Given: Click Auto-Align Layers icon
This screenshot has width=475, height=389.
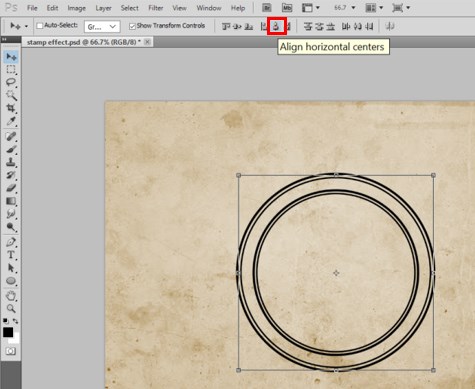Looking at the screenshot, I should coord(390,26).
